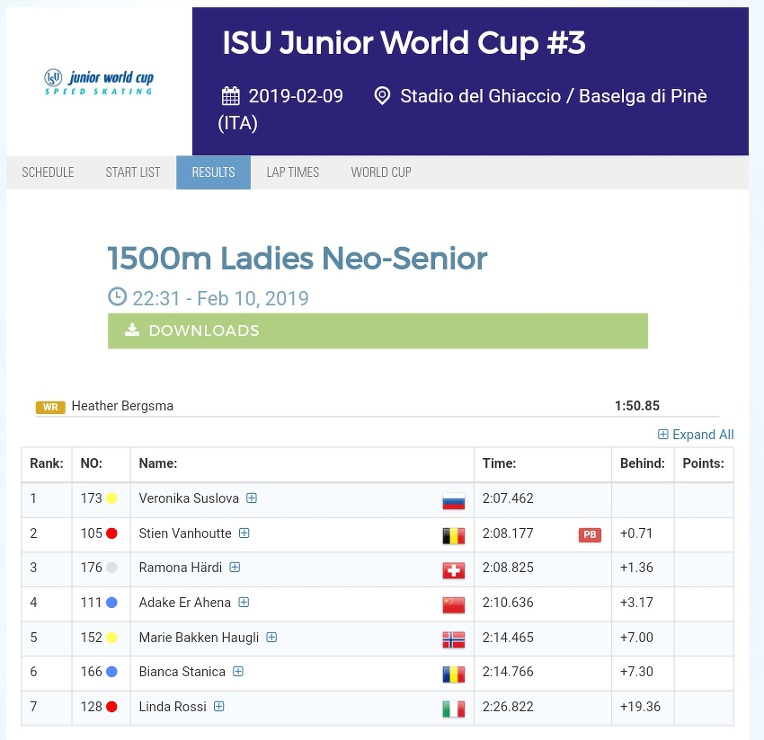Open the World Cup tab
The image size is (764, 740).
tap(381, 172)
